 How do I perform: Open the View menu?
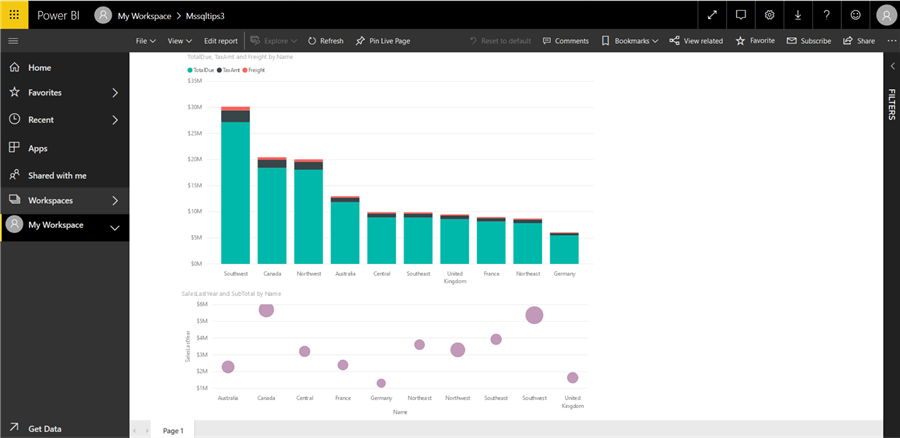179,41
